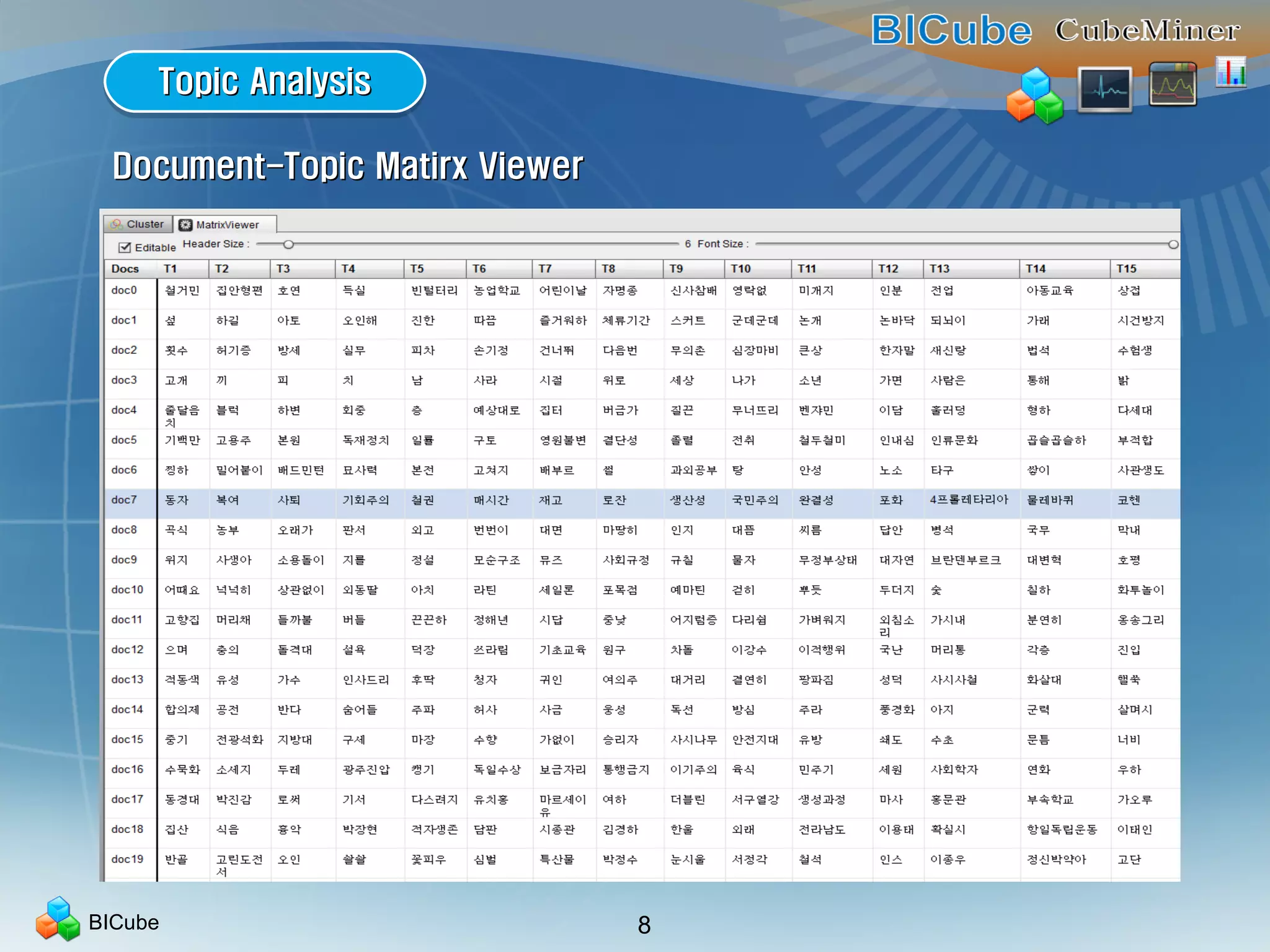
Task: Select the doc0 row label
Action: 124,290
